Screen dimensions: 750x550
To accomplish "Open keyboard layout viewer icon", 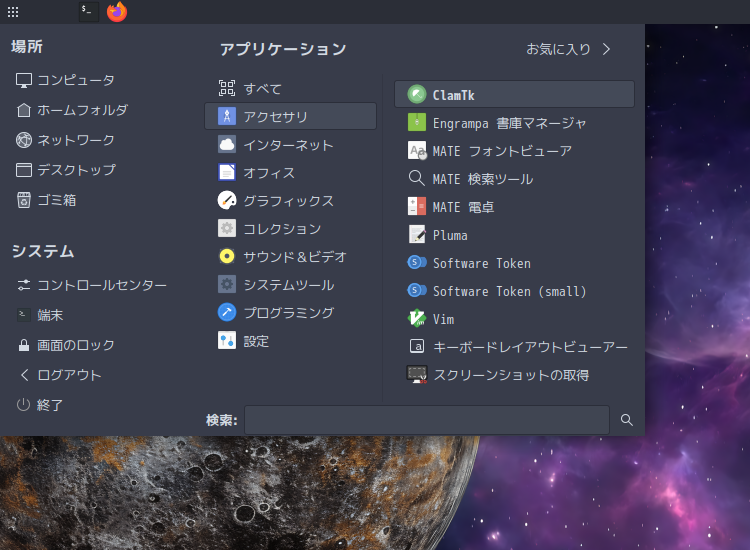I will click(x=417, y=346).
